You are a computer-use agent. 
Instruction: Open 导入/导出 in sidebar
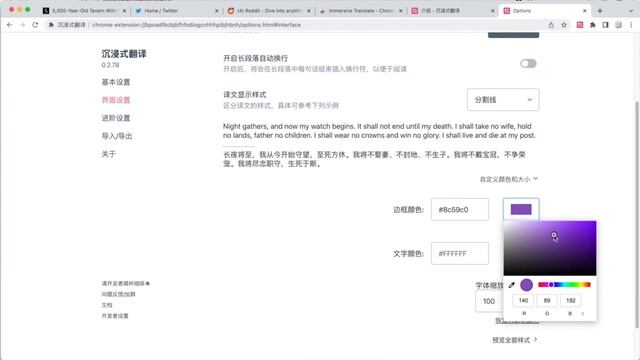tap(117, 136)
